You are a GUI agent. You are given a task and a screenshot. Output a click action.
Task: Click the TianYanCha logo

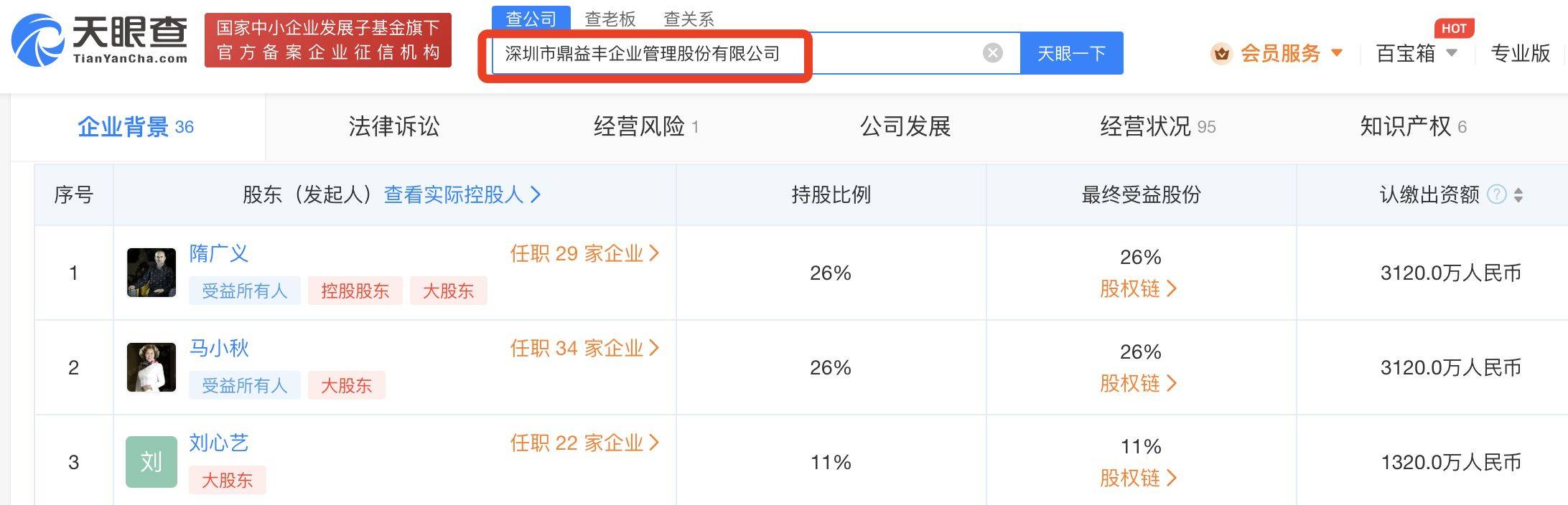tap(99, 40)
